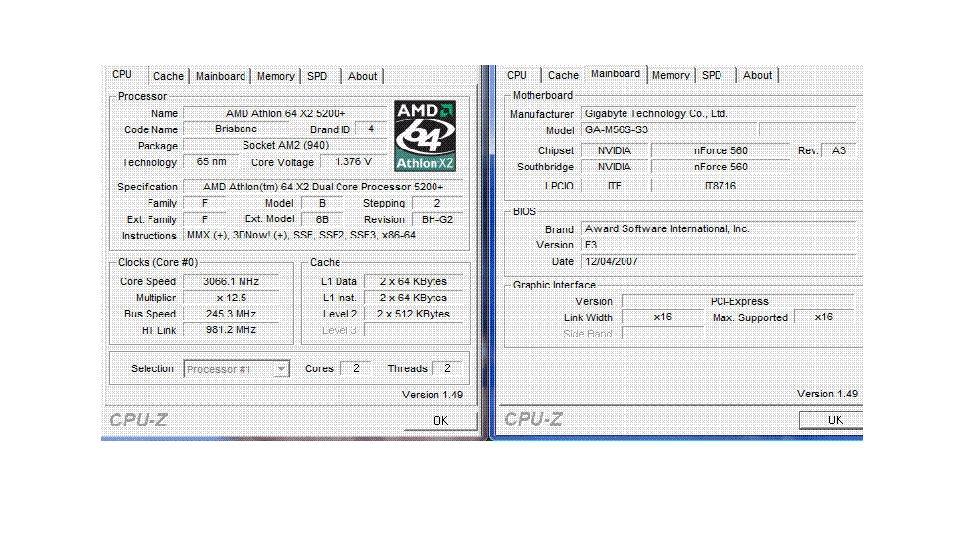
Task: Click the Cores count field
Action: (x=356, y=368)
